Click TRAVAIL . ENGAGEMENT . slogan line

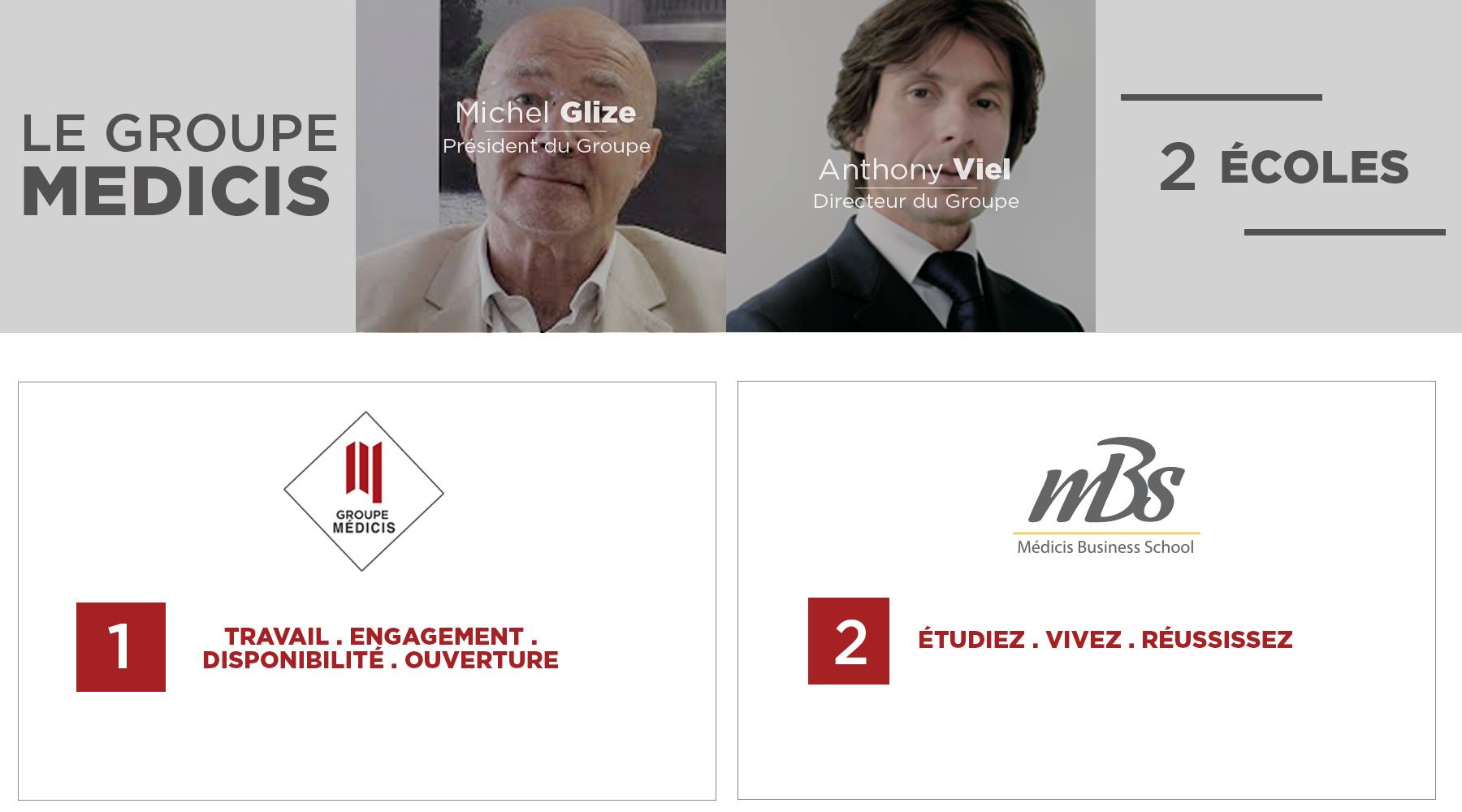[381, 636]
